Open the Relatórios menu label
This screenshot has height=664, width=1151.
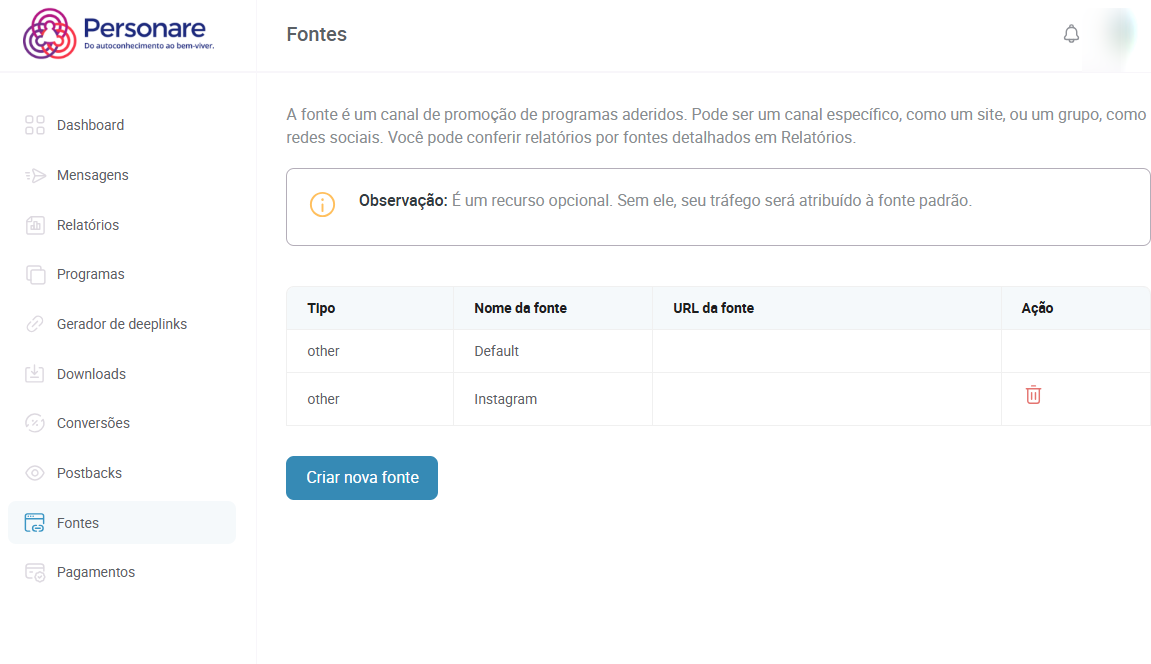88,225
